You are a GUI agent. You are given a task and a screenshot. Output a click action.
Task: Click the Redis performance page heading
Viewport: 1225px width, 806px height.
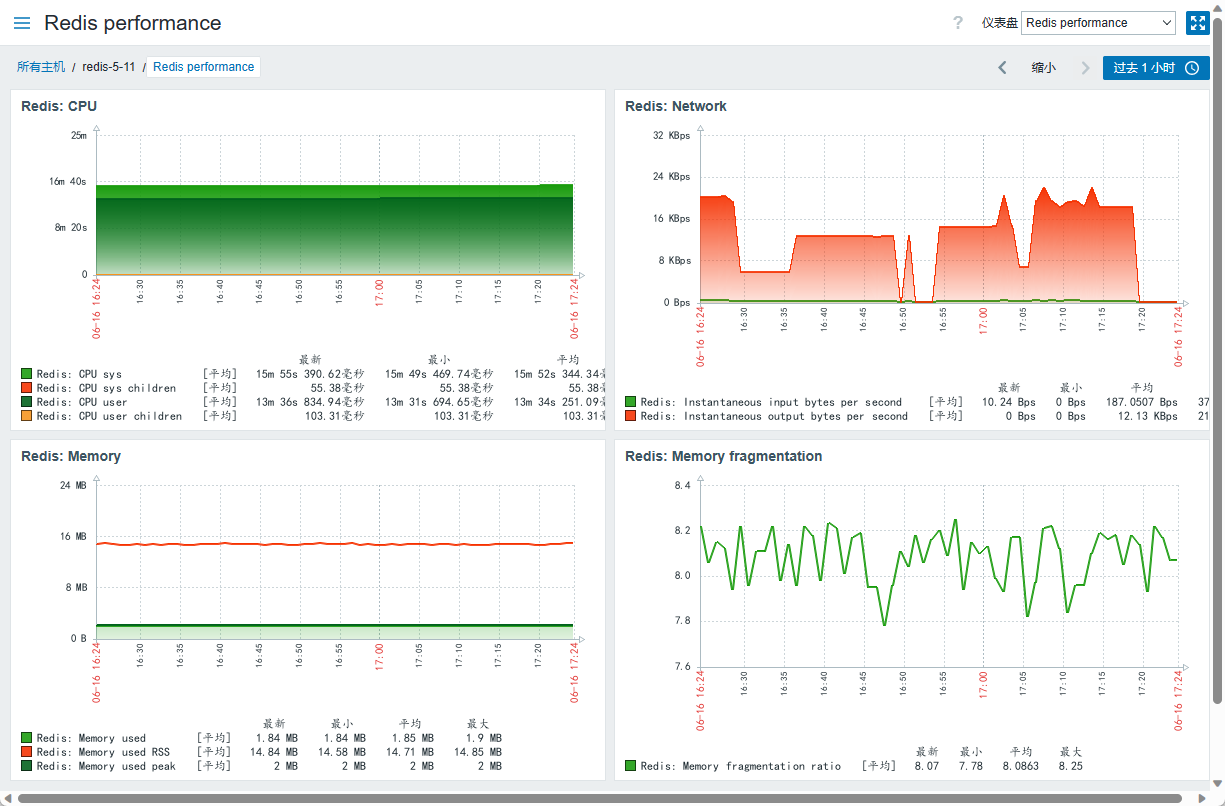coord(133,23)
